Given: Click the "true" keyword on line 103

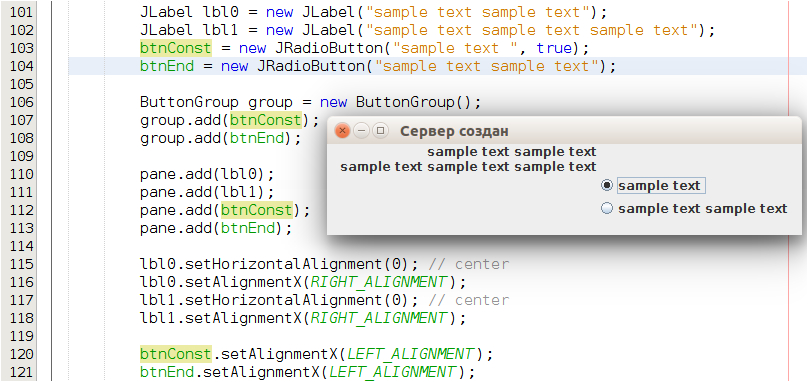Looking at the screenshot, I should point(554,48).
